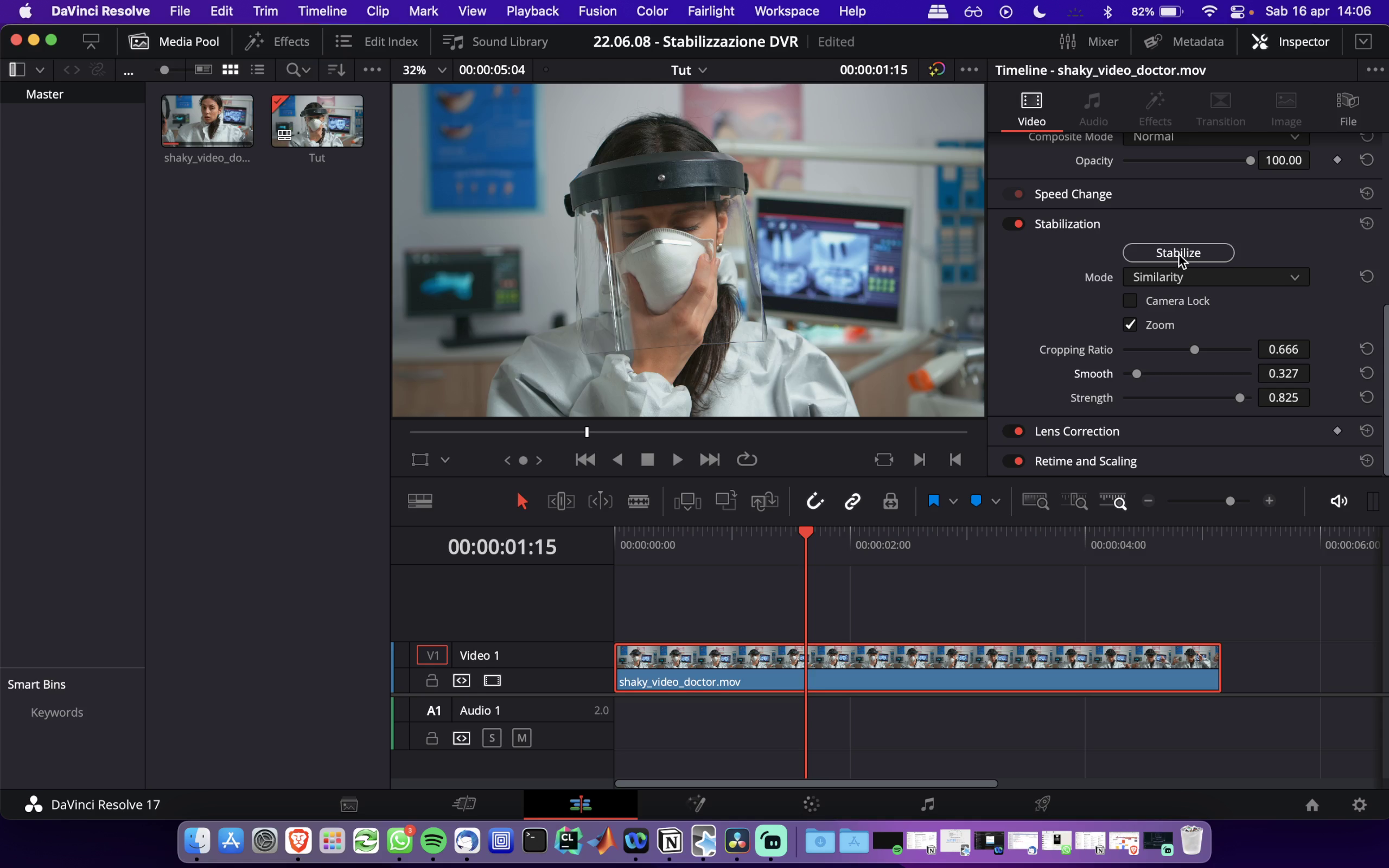The height and width of the screenshot is (868, 1389).
Task: Open the Effects panel button
Action: [277, 41]
